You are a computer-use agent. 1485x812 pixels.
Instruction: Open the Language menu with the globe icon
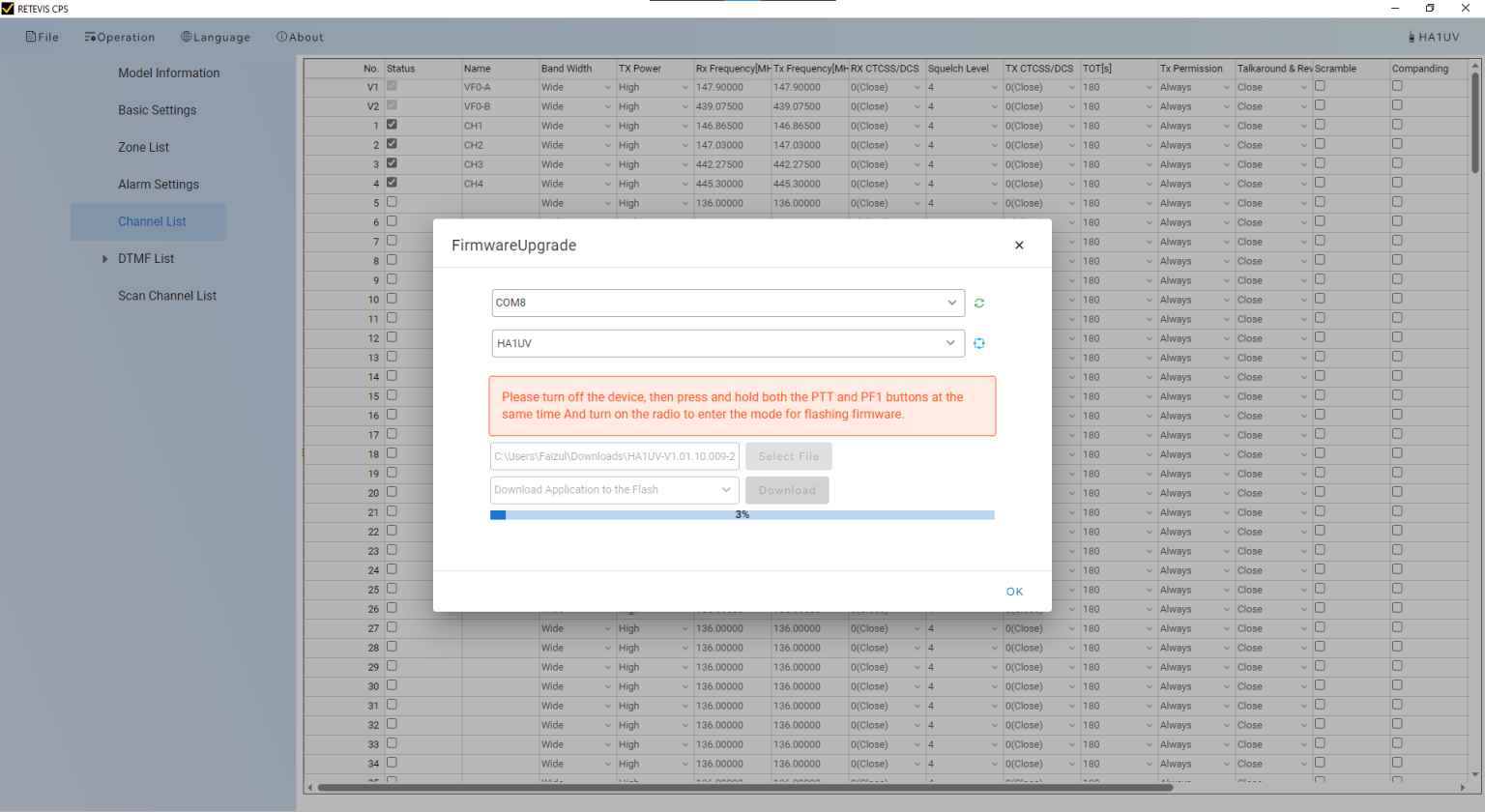tap(216, 37)
